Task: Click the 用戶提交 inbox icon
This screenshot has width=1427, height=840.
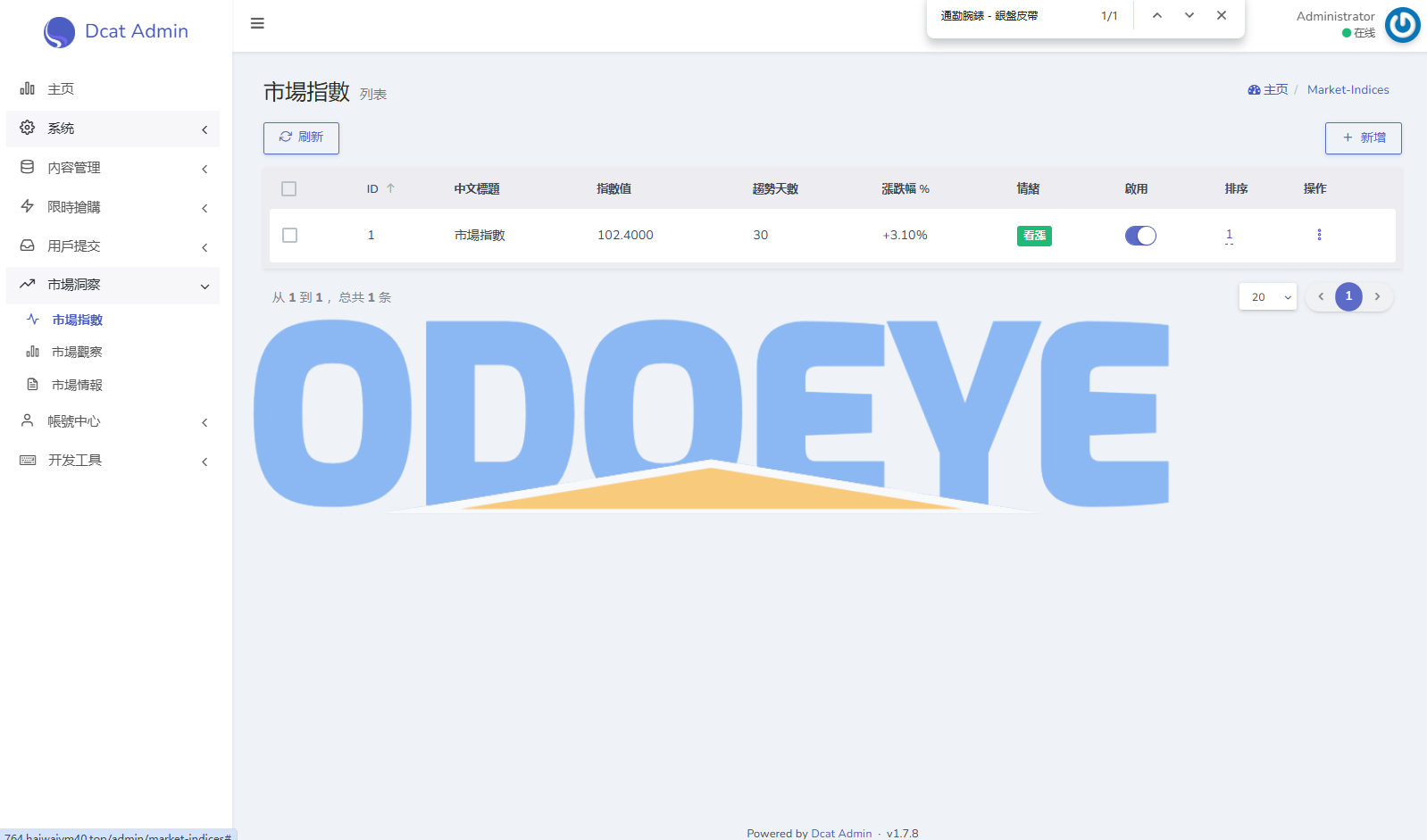Action: pyautogui.click(x=28, y=245)
